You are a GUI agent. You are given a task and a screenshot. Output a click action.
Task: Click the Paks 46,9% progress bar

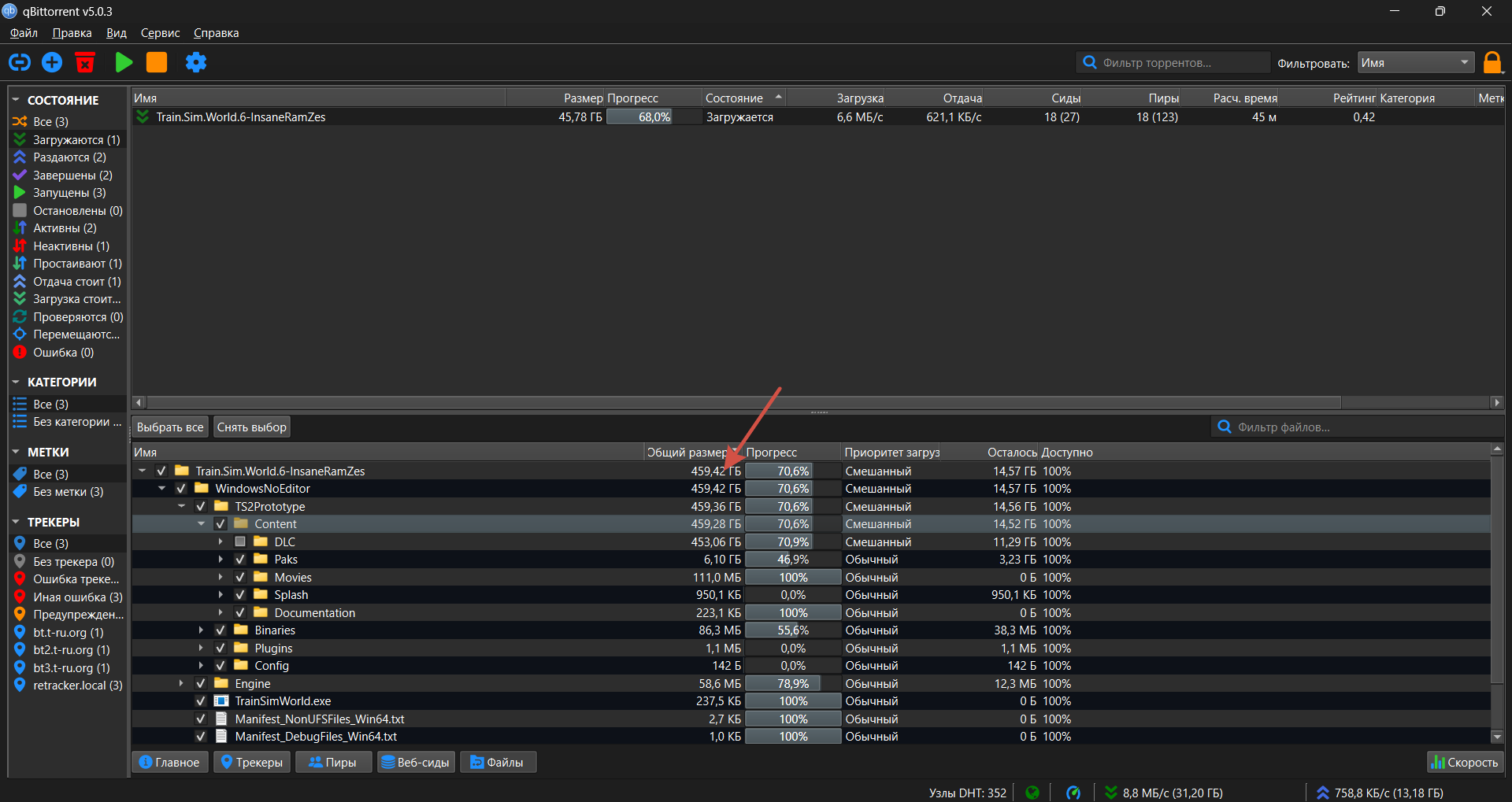point(793,560)
